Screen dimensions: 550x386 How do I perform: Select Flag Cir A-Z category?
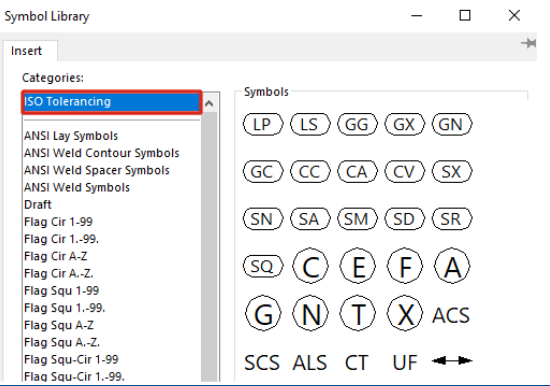click(x=55, y=256)
